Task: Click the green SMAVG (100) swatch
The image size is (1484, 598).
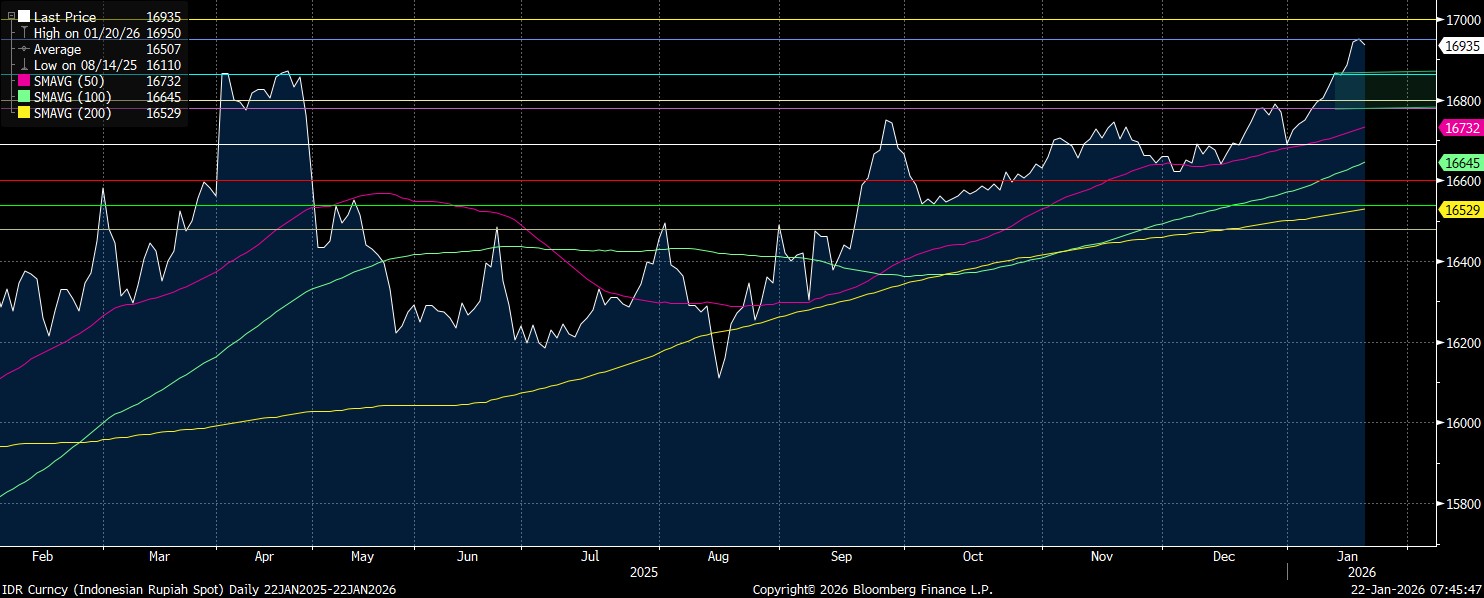Action: click(24, 97)
